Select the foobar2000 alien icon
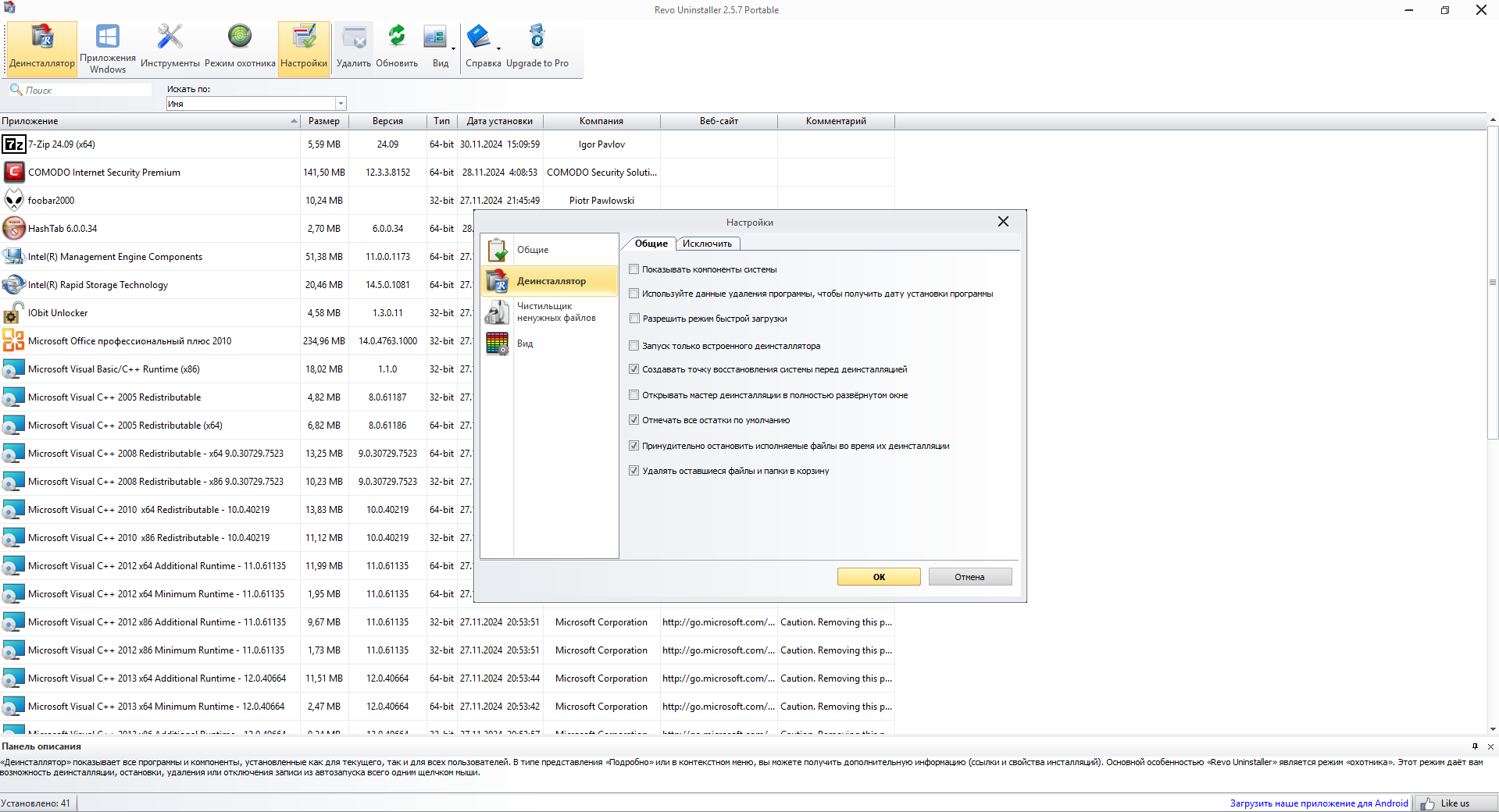 (14, 201)
